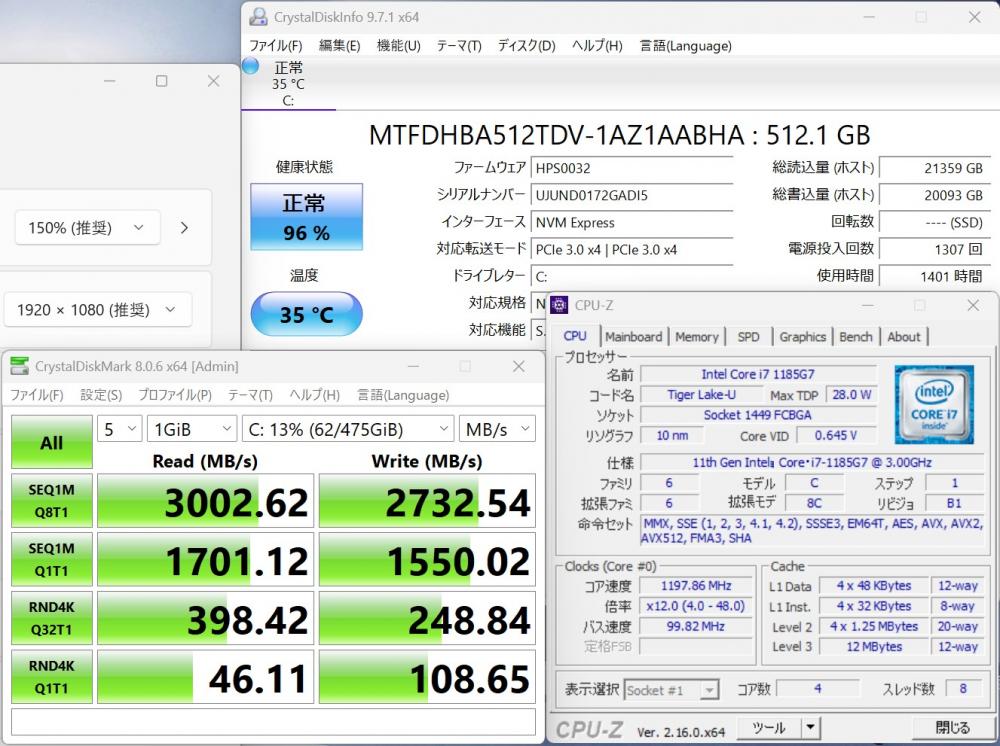Expand the 1GiB test size dropdown

(192, 429)
